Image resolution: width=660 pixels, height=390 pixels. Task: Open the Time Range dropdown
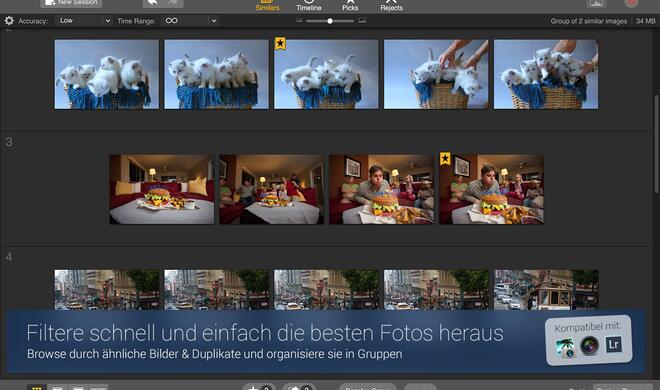coord(190,21)
